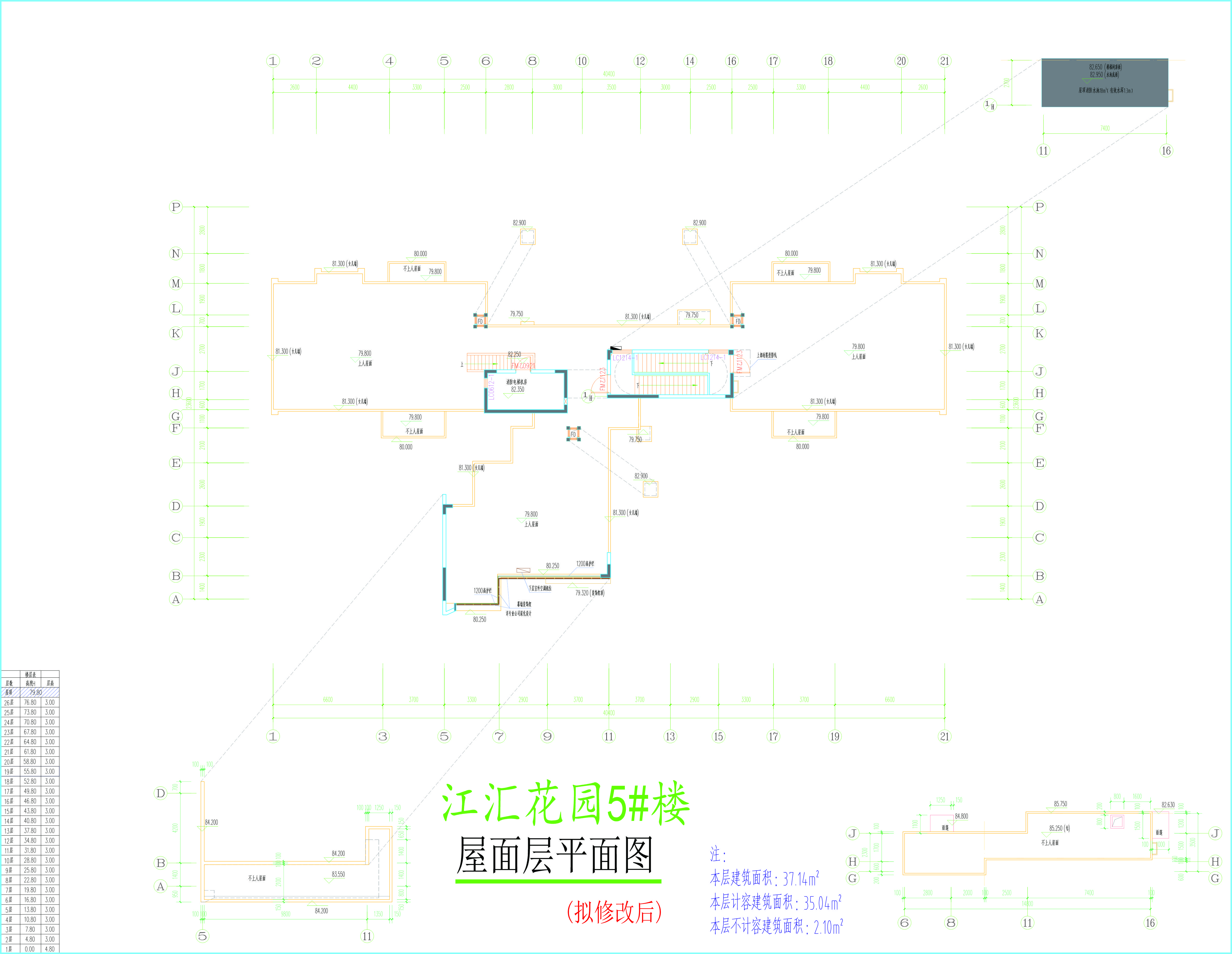Click the red note (拟修改后)

[x=614, y=912]
